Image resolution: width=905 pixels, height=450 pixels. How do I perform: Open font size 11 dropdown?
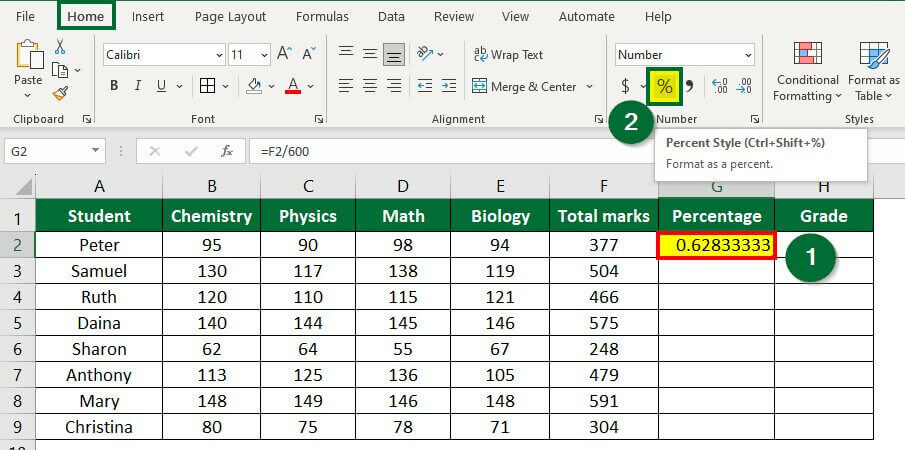click(264, 55)
